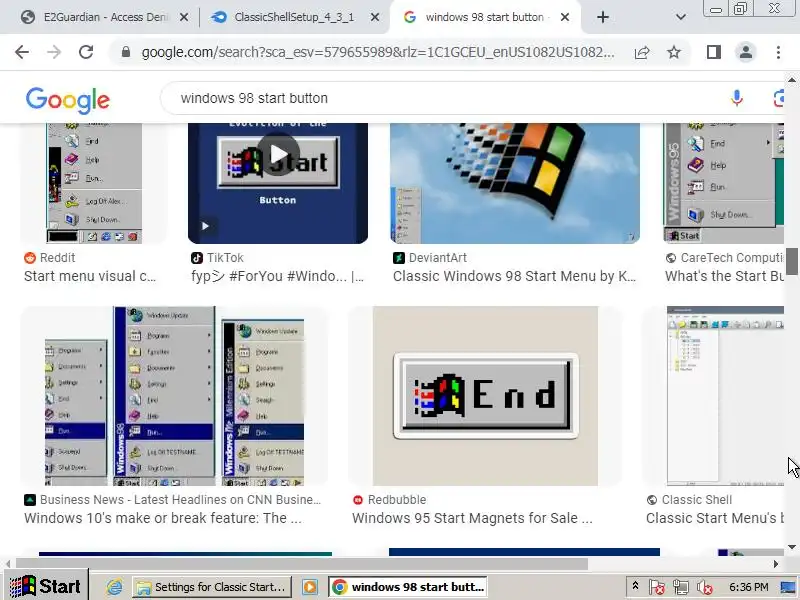Open the Reddit start menu image
Image resolution: width=800 pixels, height=600 pixels.
[94, 183]
